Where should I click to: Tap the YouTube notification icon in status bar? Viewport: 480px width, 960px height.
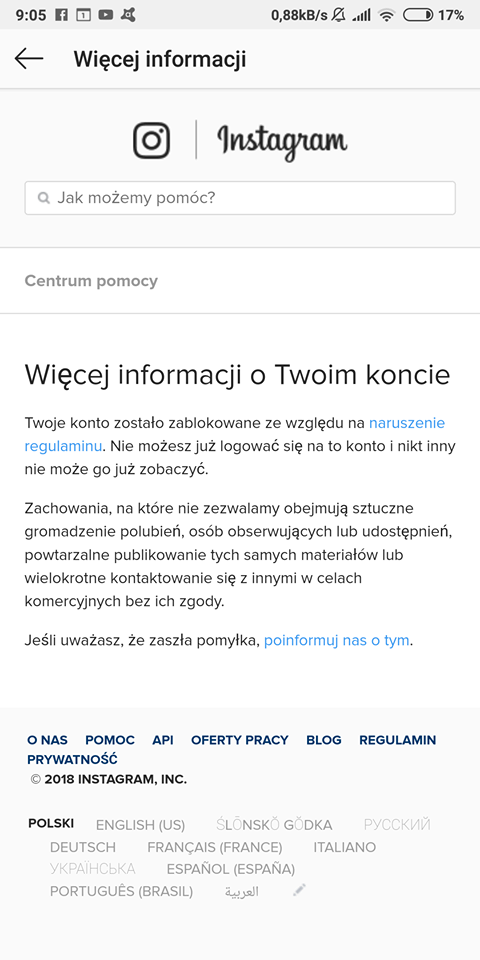106,15
